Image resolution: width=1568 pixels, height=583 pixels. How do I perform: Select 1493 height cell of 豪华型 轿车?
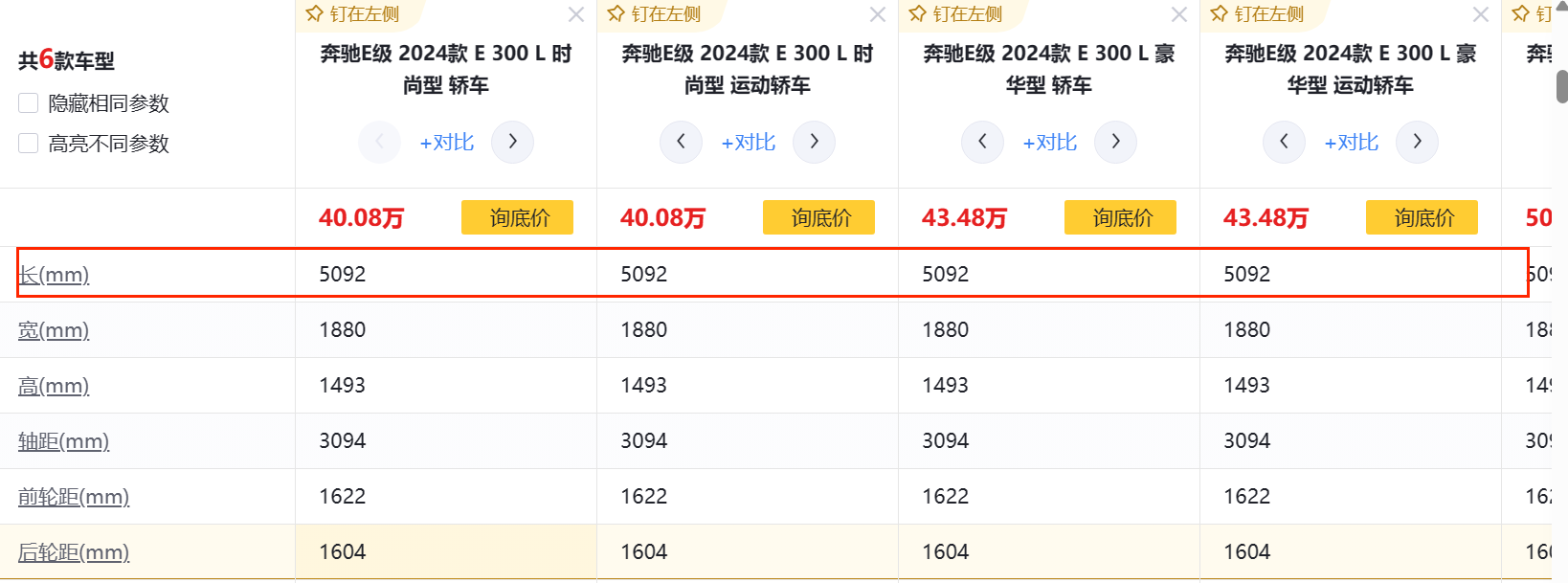1049,385
